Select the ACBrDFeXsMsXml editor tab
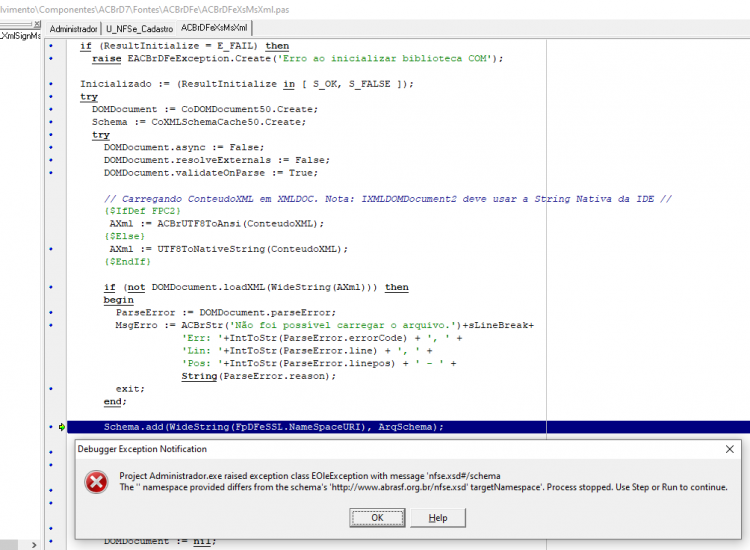750x550 pixels. (x=214, y=28)
